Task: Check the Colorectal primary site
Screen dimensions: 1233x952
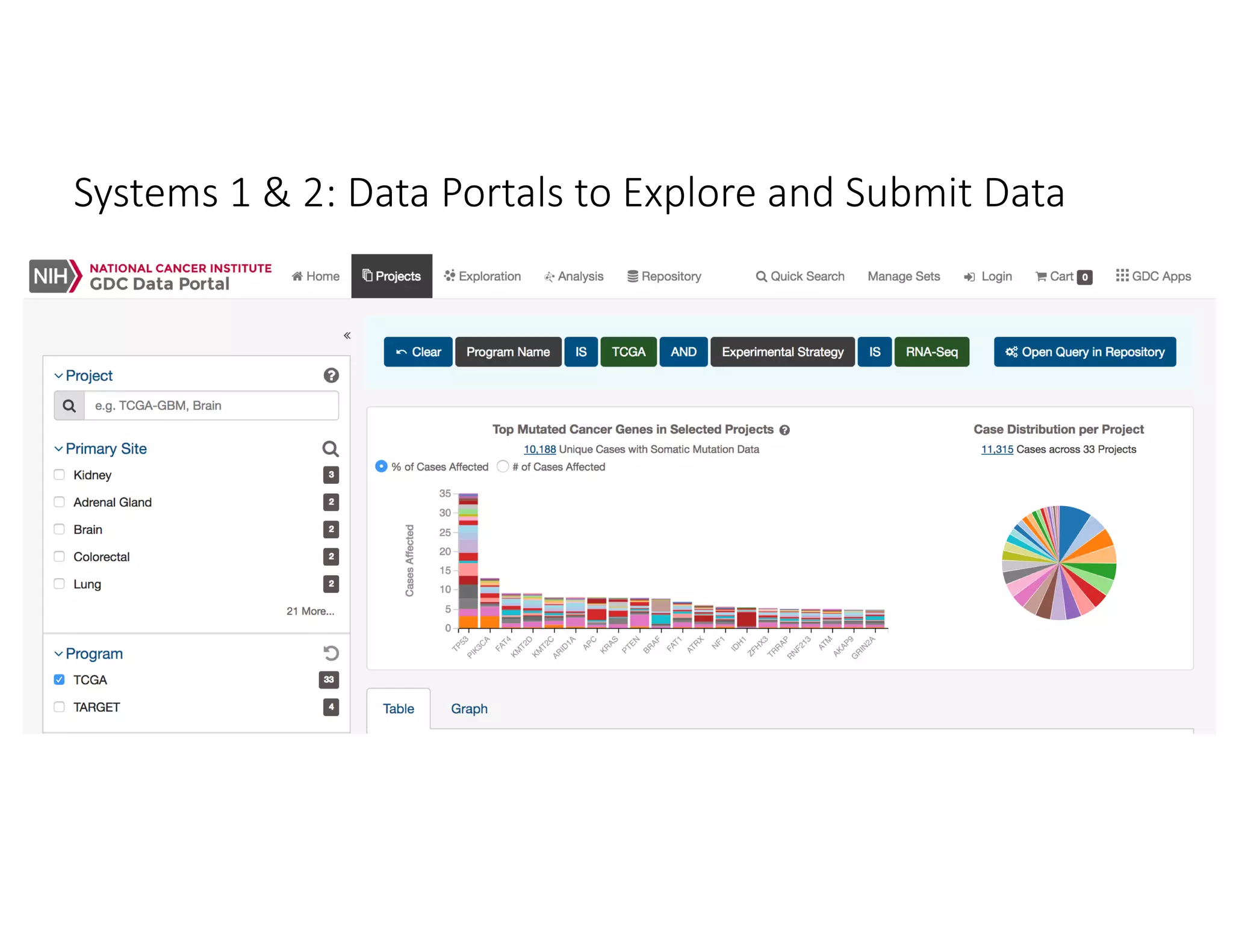Action: [59, 557]
